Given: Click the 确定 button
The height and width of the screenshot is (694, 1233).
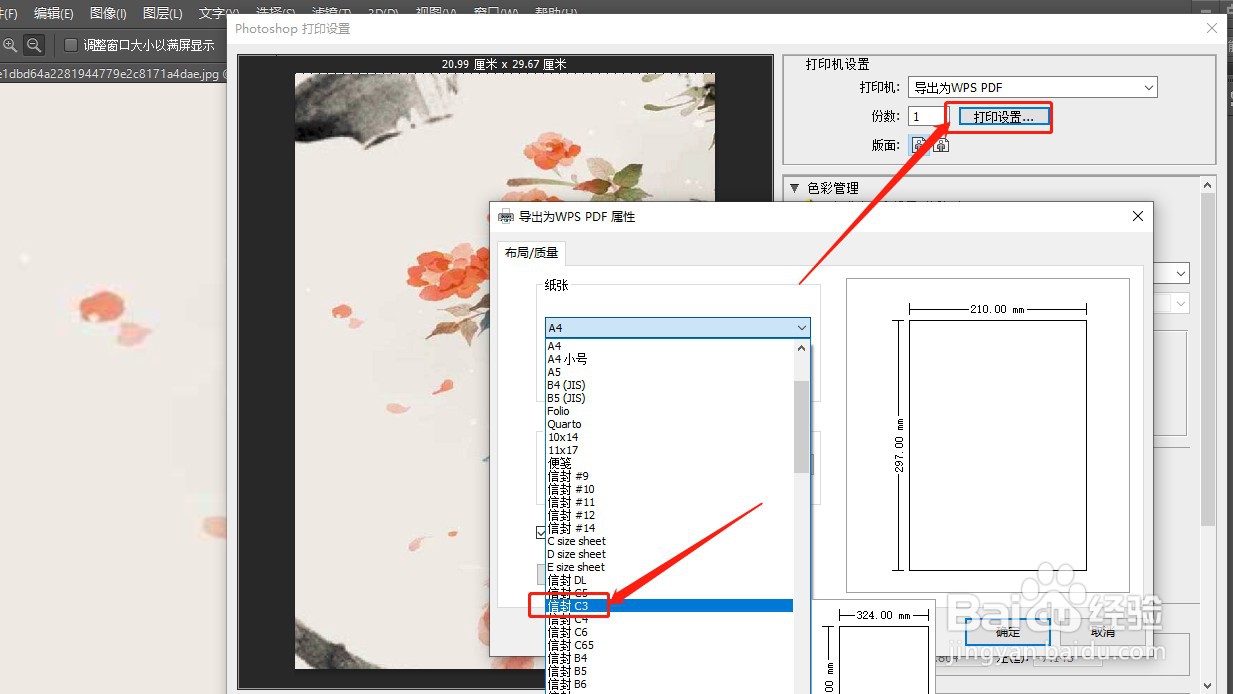Looking at the screenshot, I should tap(1005, 632).
